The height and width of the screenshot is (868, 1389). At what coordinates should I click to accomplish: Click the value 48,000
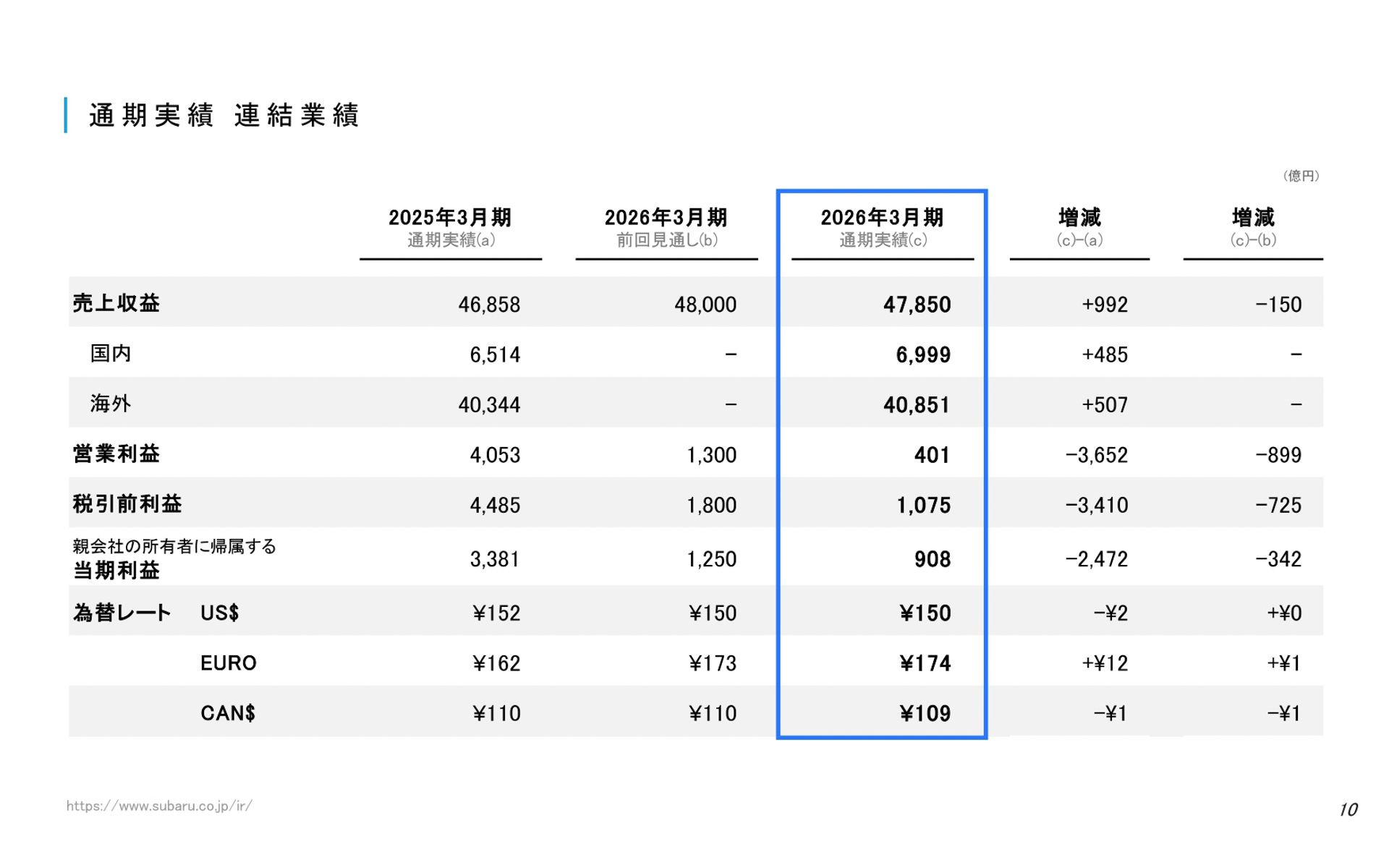[705, 305]
